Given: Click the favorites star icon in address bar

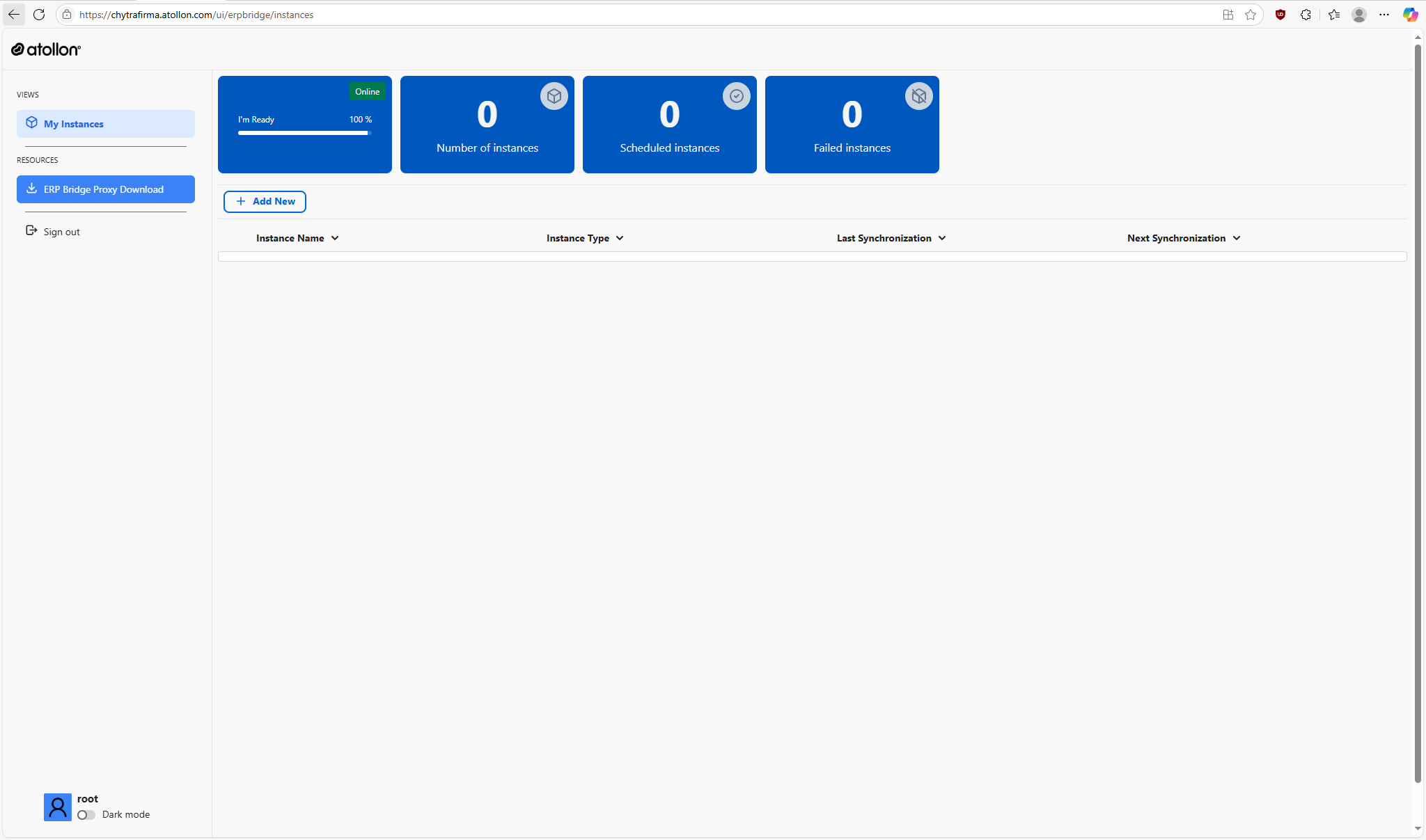Looking at the screenshot, I should click(x=1251, y=15).
